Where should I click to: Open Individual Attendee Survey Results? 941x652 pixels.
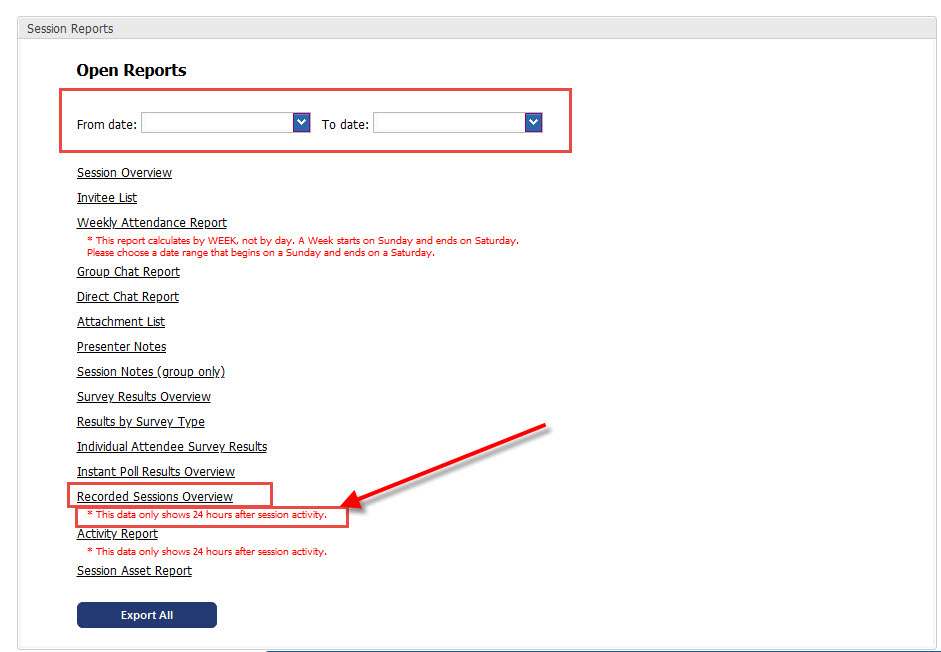(x=172, y=447)
